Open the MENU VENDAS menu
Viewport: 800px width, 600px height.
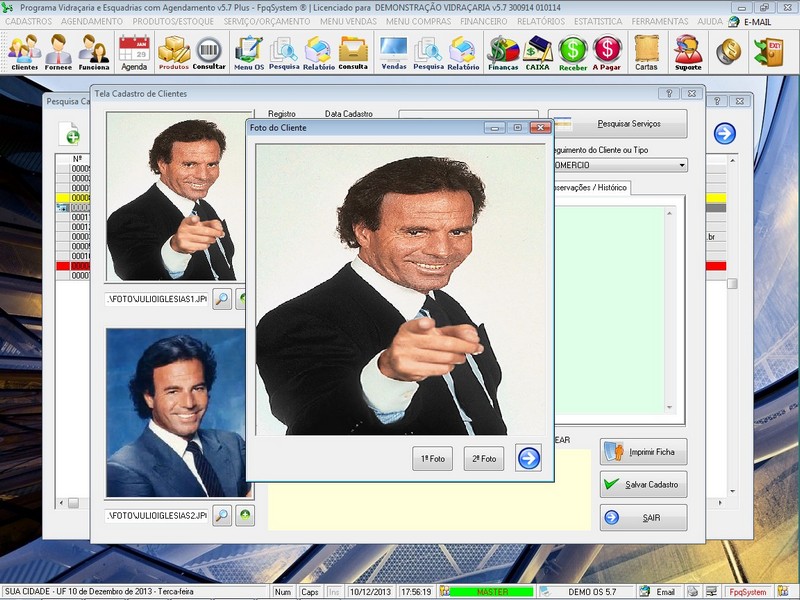pos(348,21)
